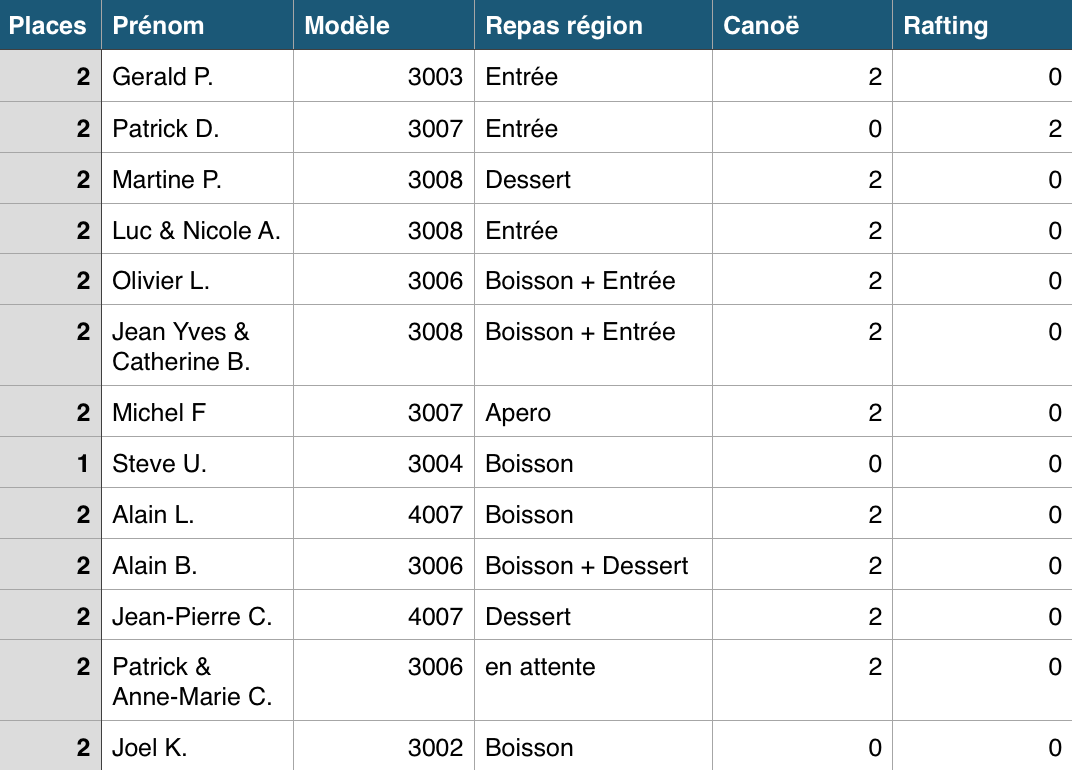This screenshot has width=1072, height=770.
Task: Click the Patrick D. Rafting value cell
Action: point(982,127)
